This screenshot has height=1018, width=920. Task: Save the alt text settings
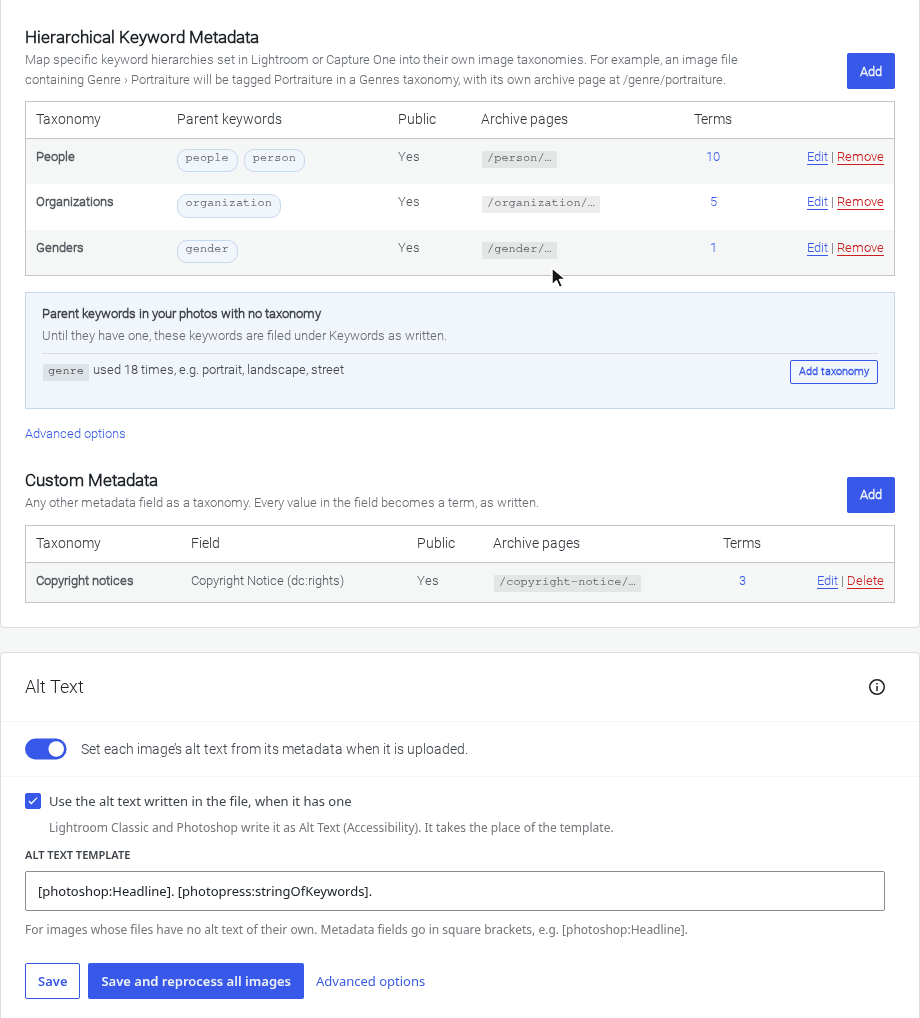pos(53,981)
